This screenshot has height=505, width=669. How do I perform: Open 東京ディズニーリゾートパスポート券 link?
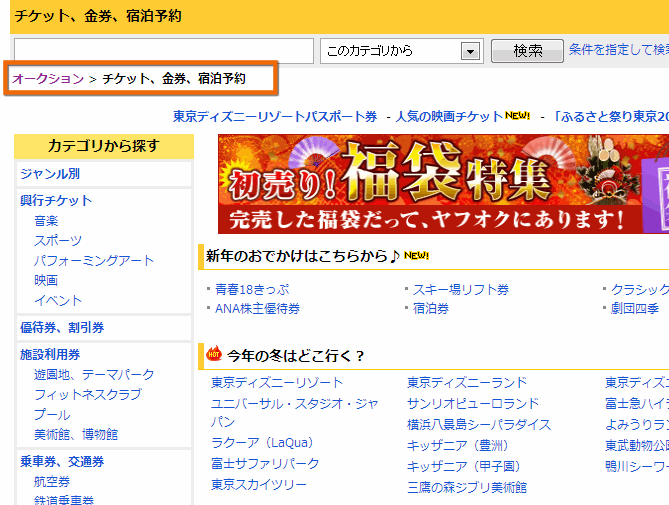(x=280, y=116)
